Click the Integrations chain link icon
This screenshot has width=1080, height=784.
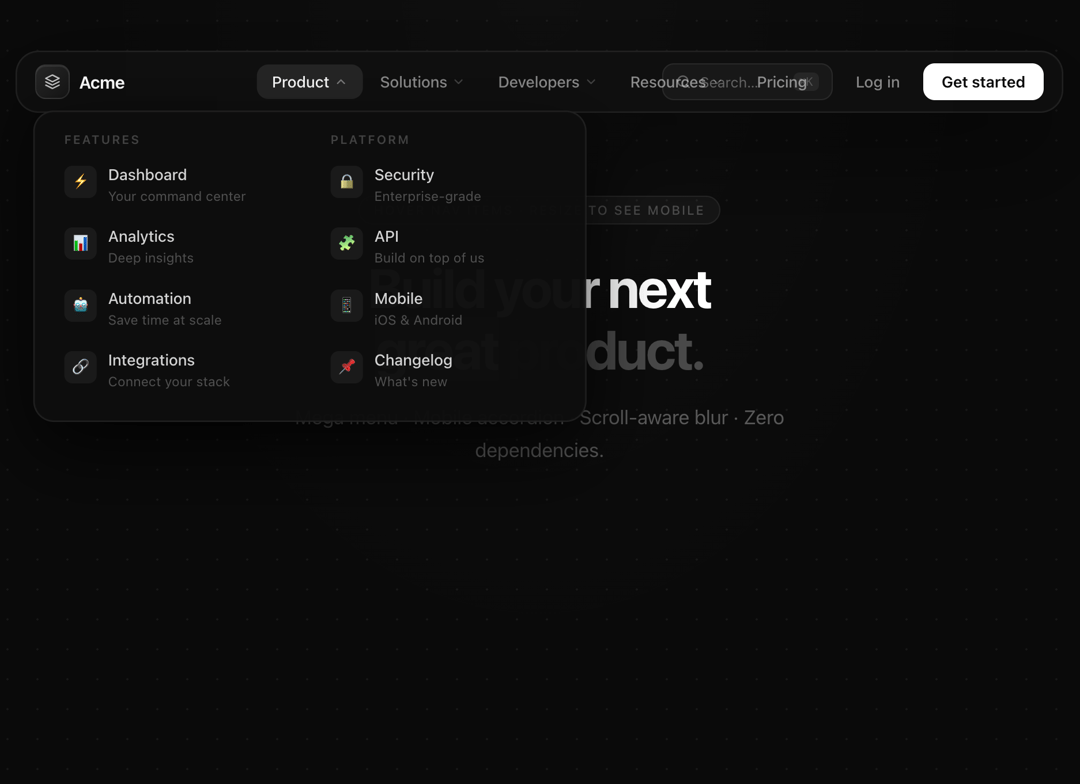click(81, 367)
